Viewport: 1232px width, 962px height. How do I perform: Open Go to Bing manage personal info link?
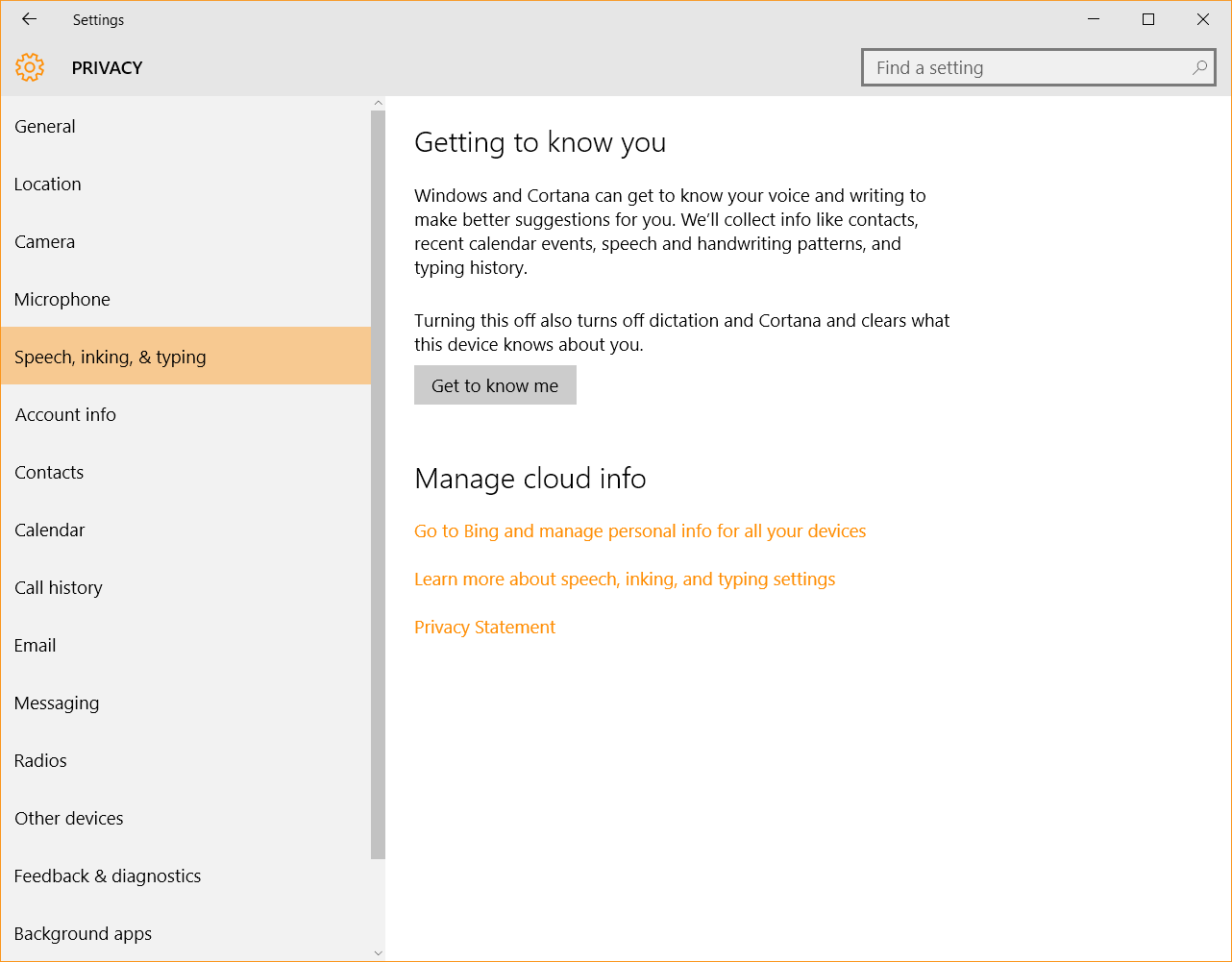tap(640, 530)
